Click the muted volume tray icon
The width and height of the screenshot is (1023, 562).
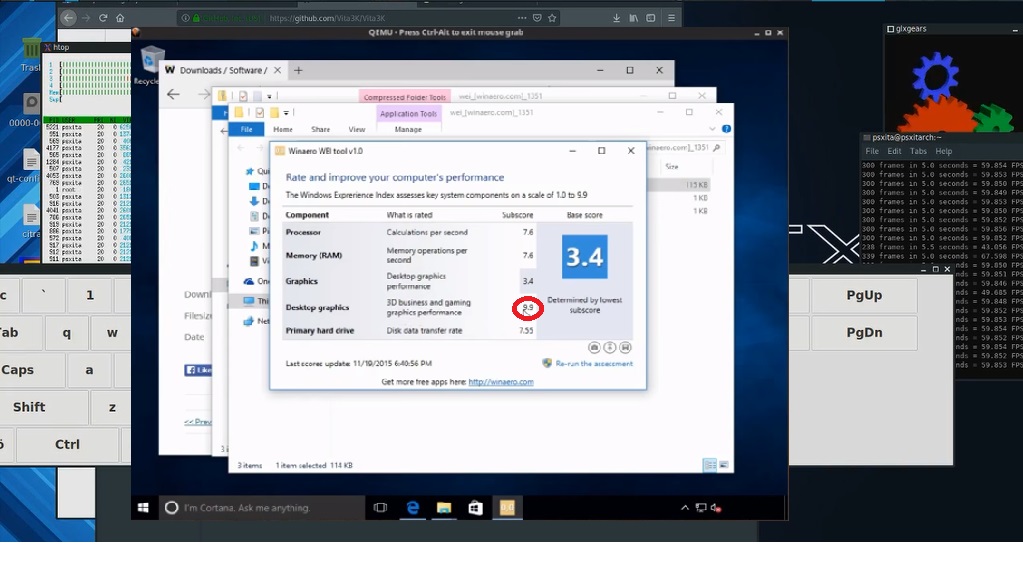tap(715, 508)
